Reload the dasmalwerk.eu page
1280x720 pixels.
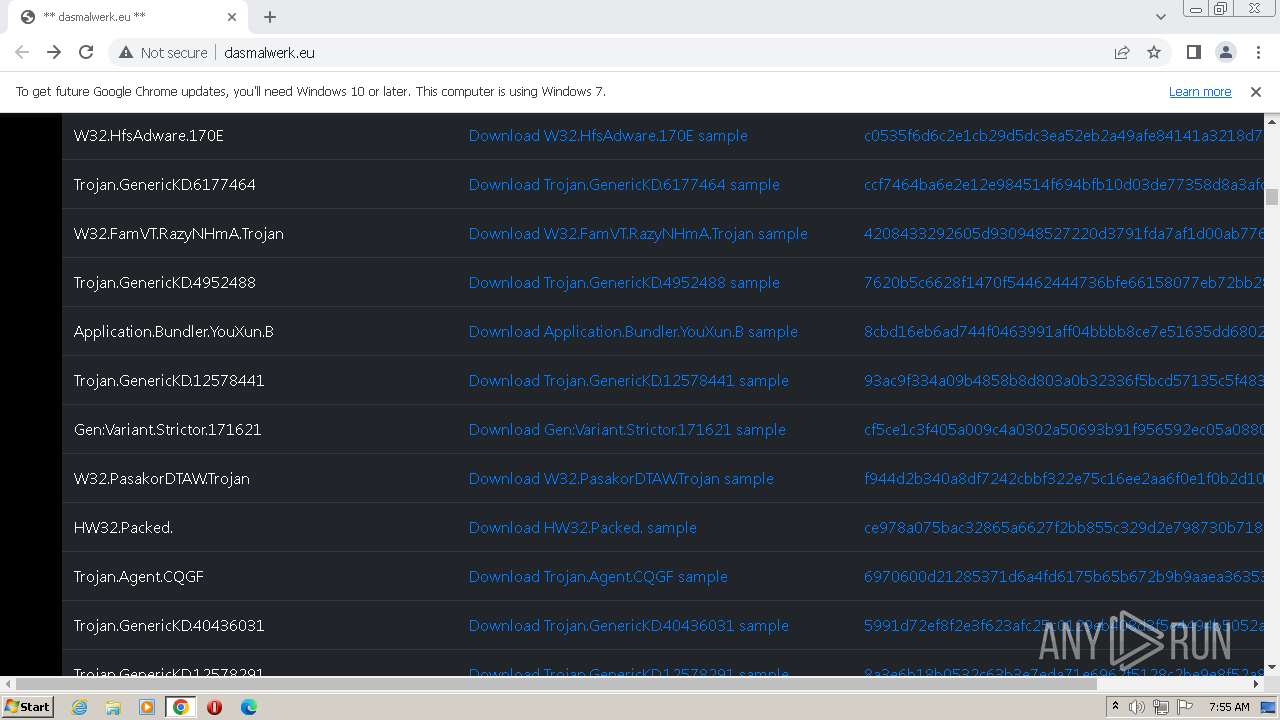point(86,52)
